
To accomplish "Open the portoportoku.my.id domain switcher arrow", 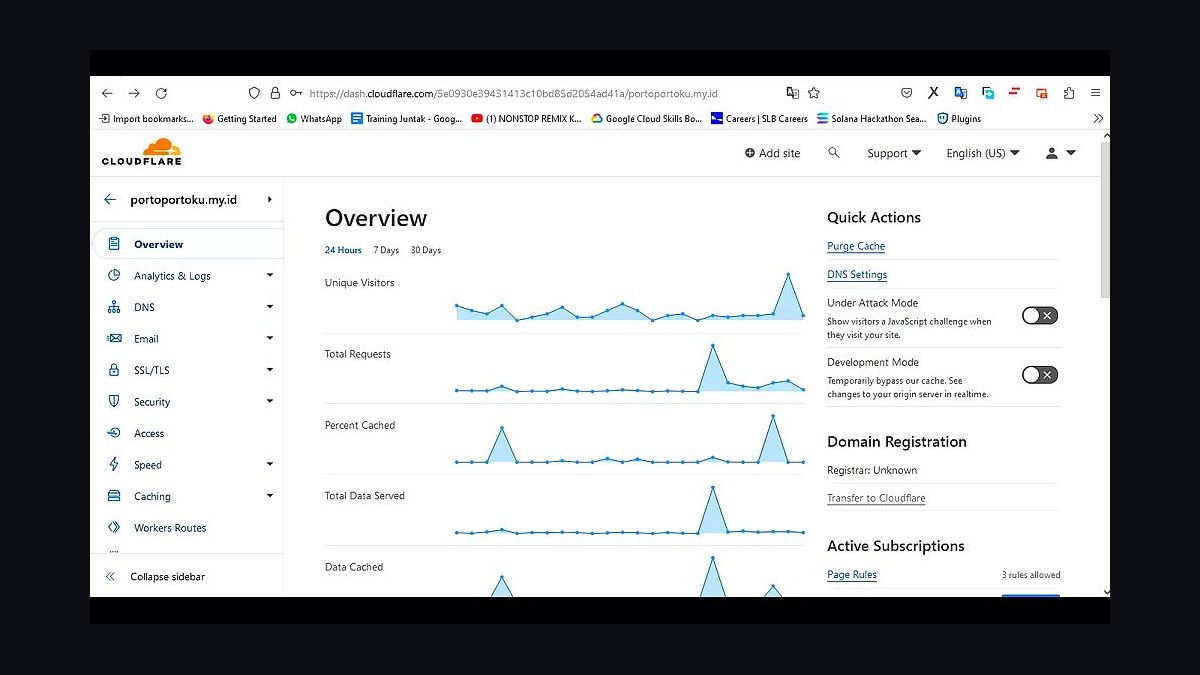I will (x=270, y=199).
